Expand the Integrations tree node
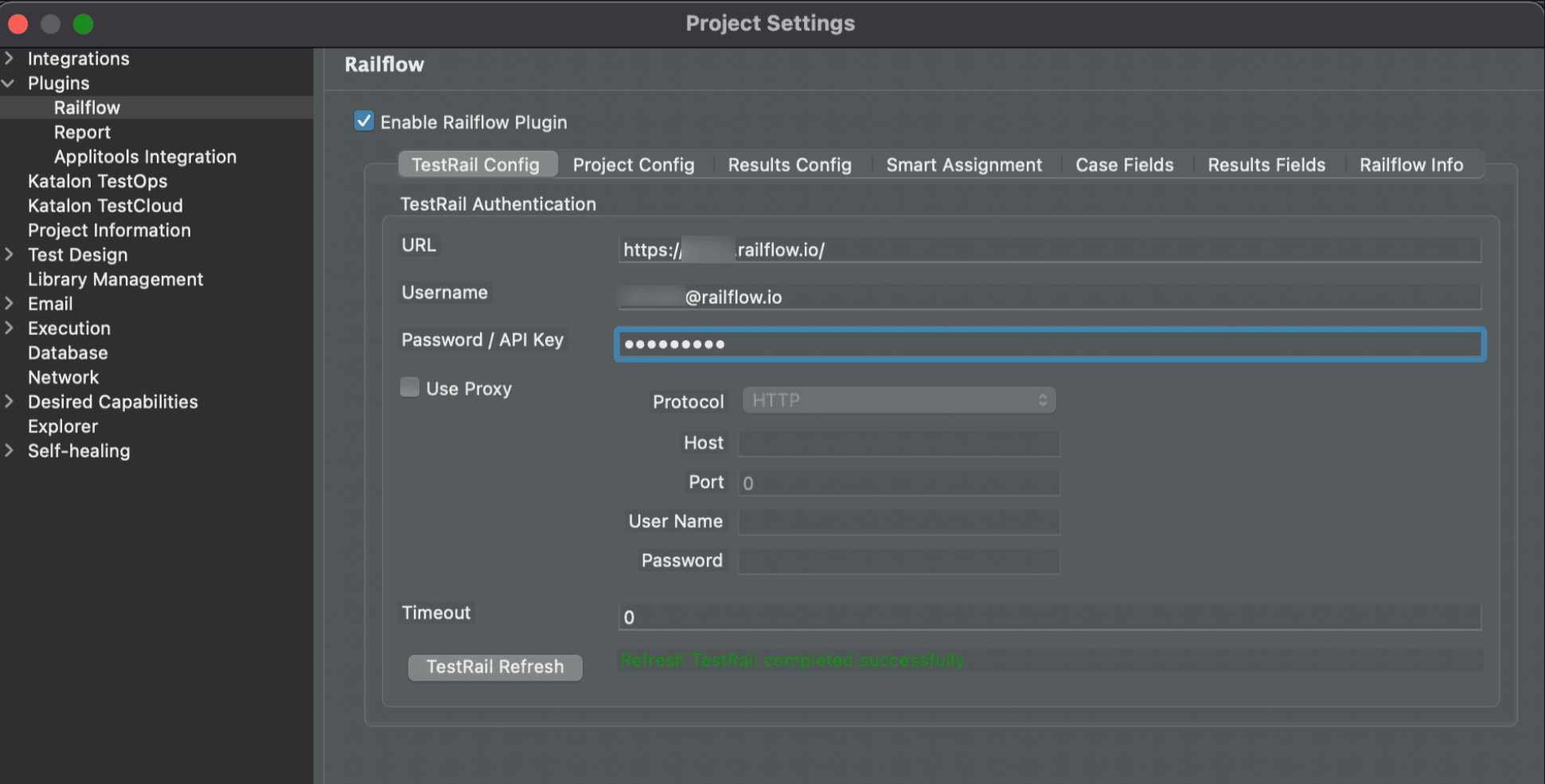This screenshot has height=784, width=1545. 9,58
